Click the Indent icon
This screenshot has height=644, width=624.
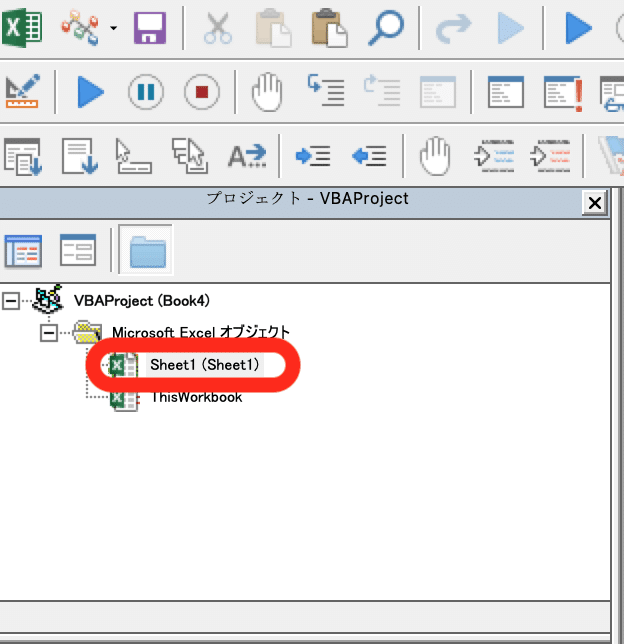(313, 156)
